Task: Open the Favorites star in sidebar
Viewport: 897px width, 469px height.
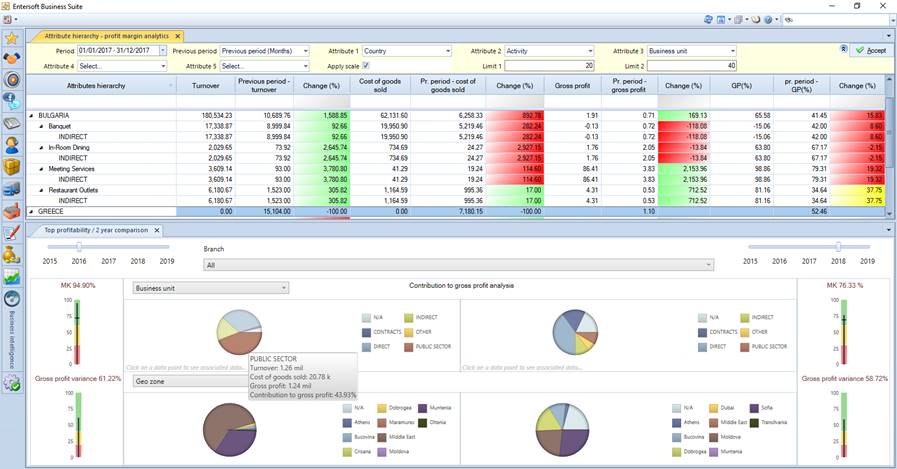Action: pyautogui.click(x=12, y=38)
